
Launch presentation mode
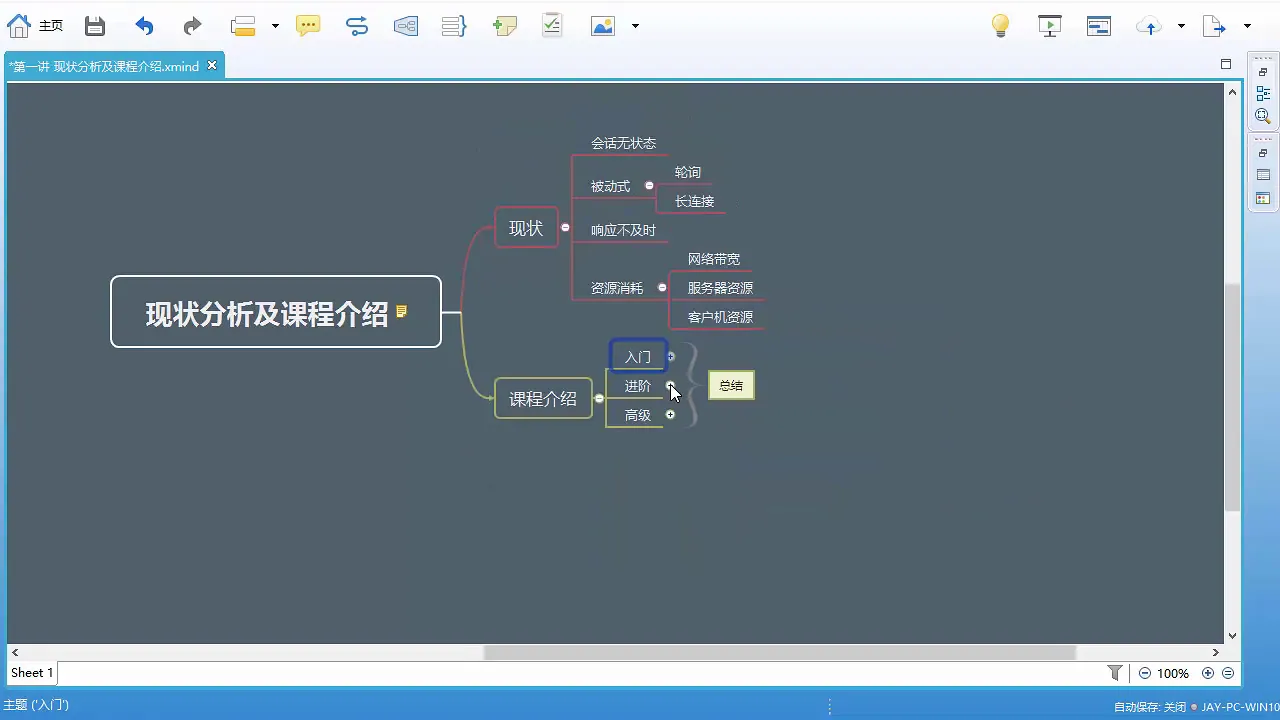point(1050,27)
